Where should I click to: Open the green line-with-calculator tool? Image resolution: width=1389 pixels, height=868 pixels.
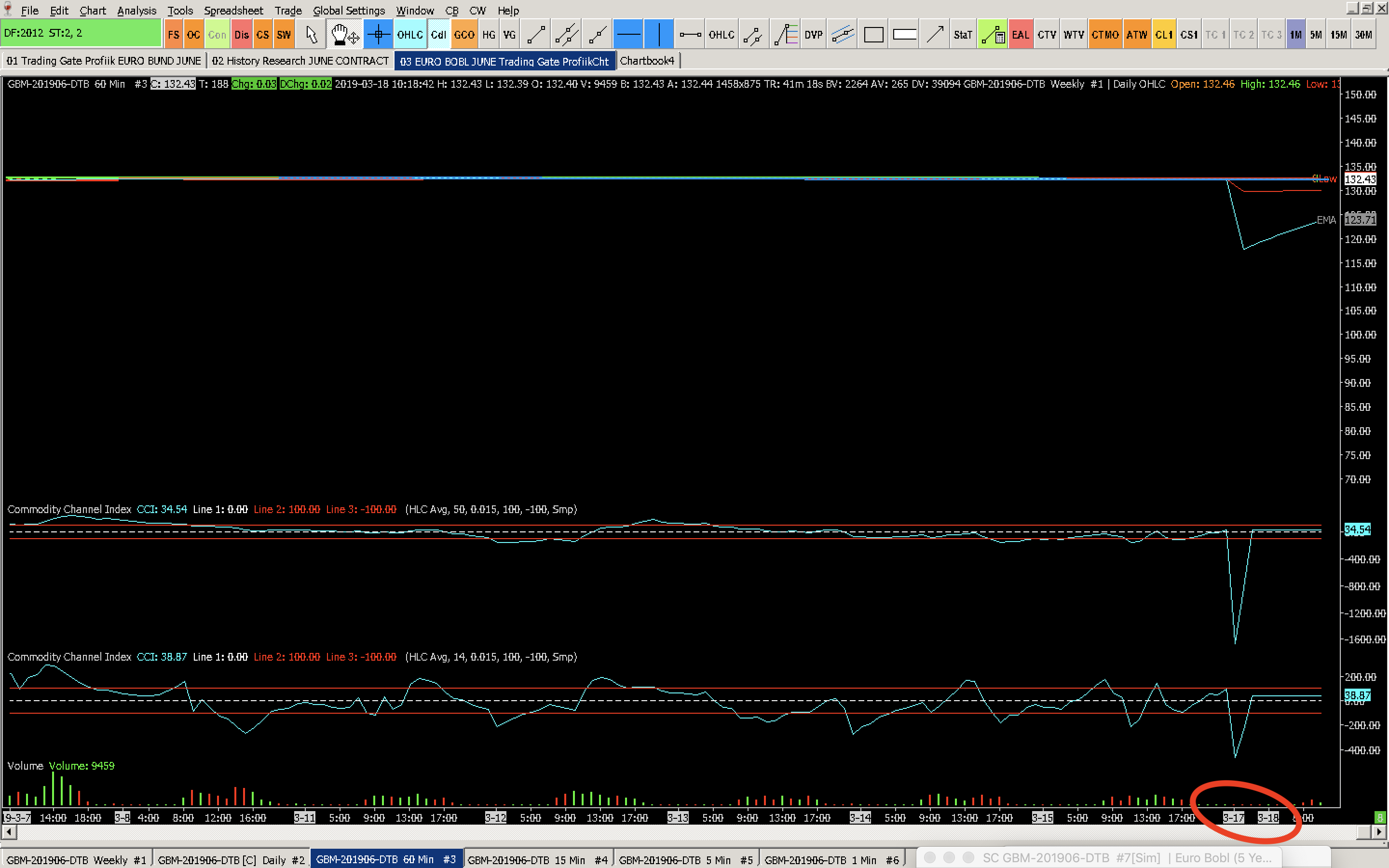993,34
